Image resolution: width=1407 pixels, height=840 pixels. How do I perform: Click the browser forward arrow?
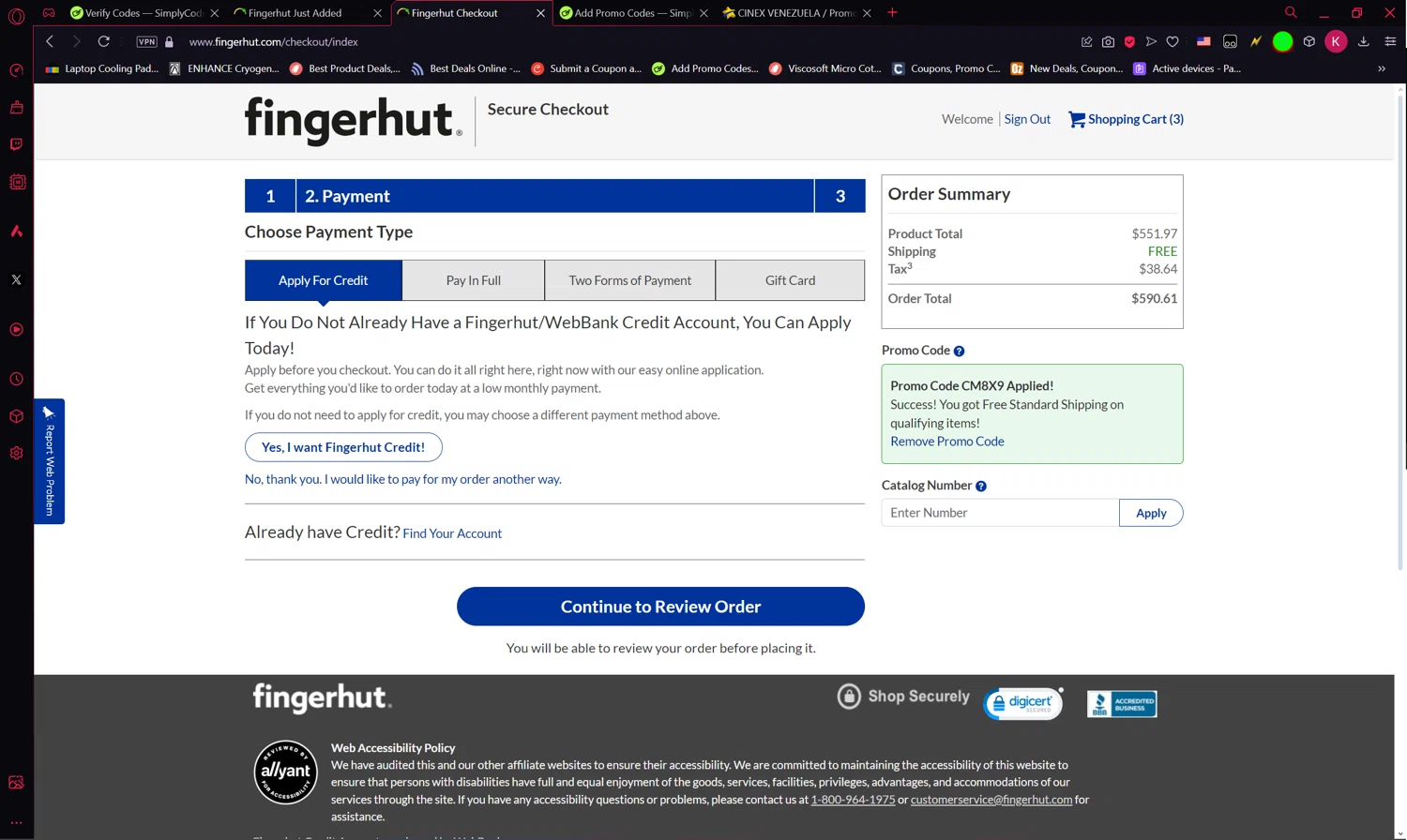pyautogui.click(x=76, y=41)
